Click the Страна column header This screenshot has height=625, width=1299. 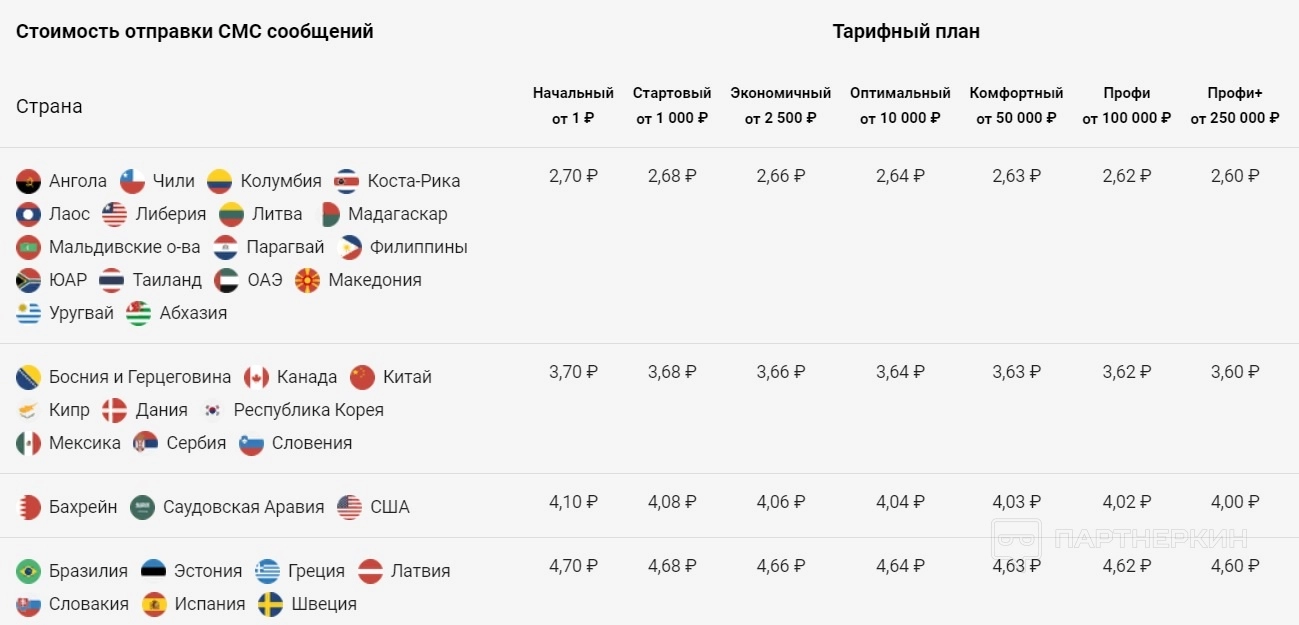(49, 106)
